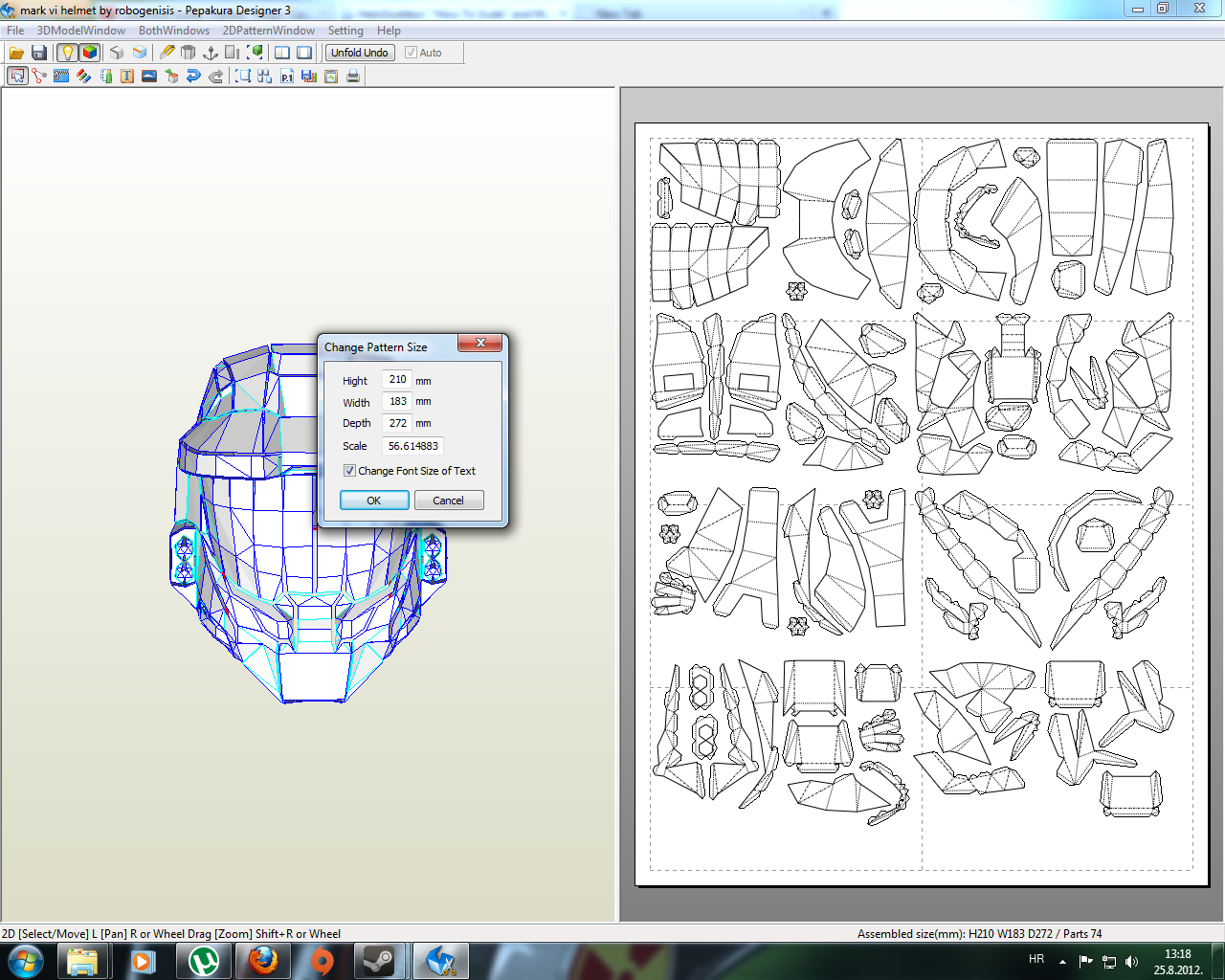Image resolution: width=1225 pixels, height=980 pixels.
Task: Select the Select/Move arrow tool
Action: click(17, 76)
